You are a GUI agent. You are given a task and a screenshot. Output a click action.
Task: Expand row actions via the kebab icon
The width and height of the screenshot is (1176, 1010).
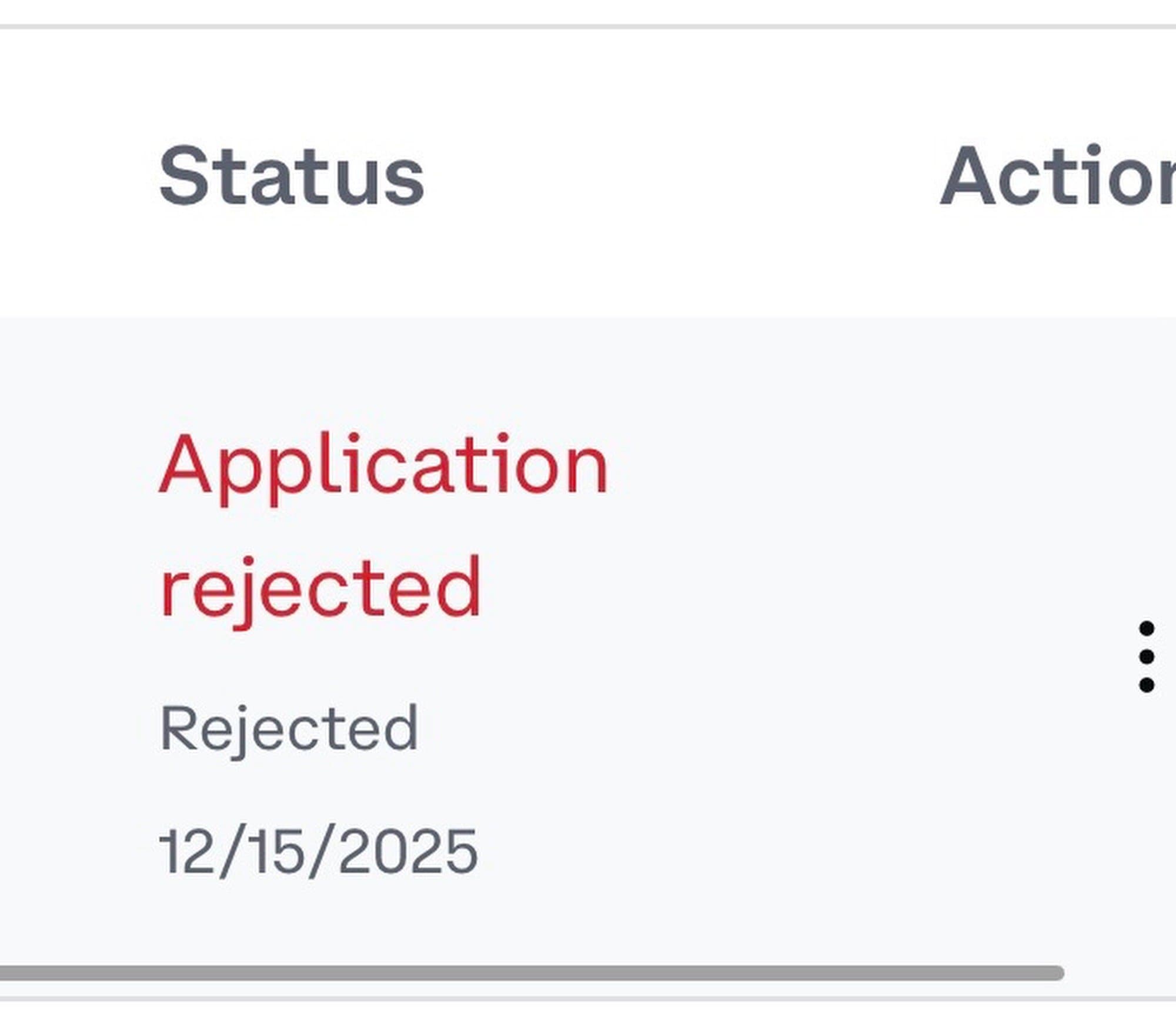tap(1146, 656)
